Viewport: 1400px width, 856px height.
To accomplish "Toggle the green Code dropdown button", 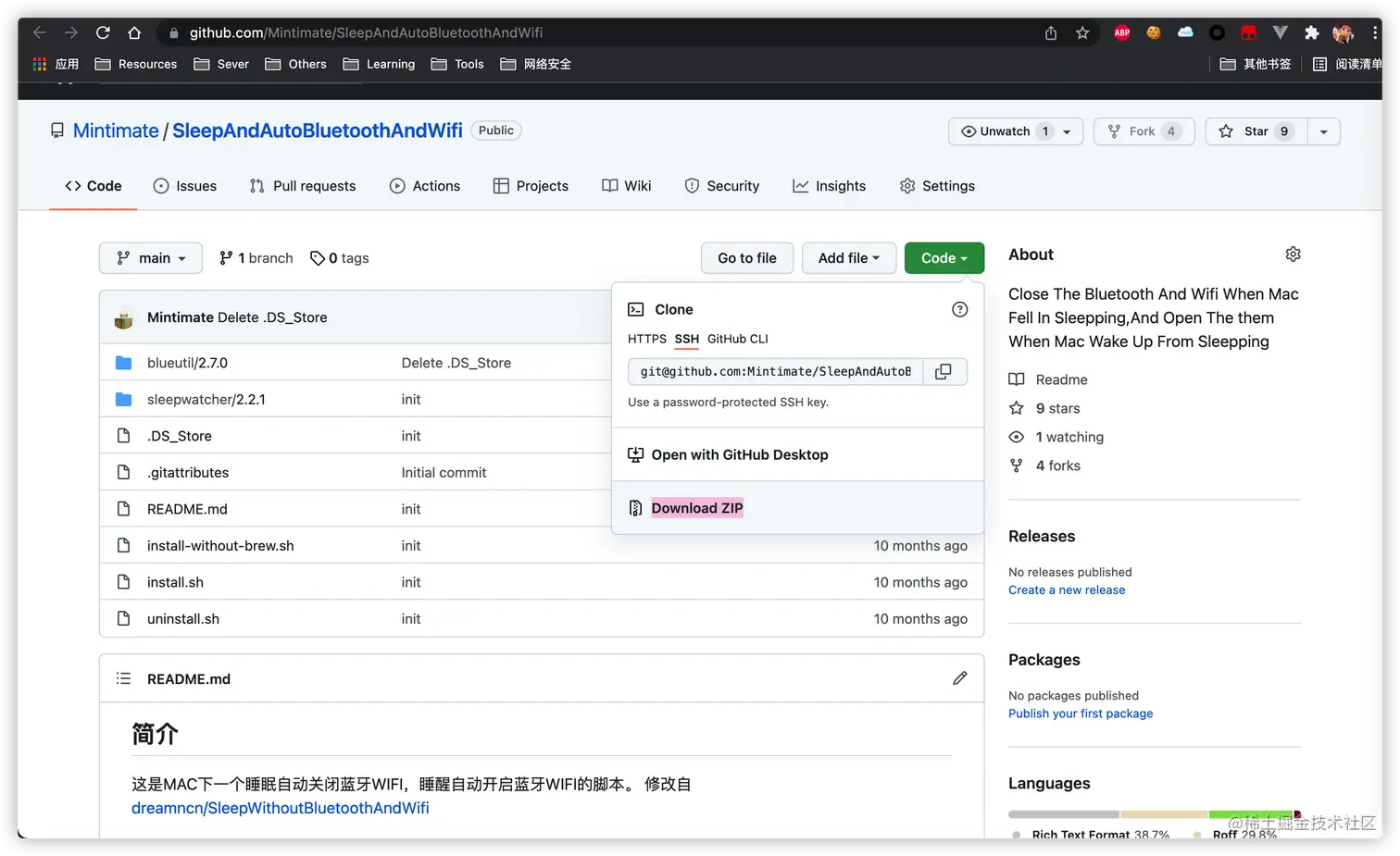I will (944, 258).
